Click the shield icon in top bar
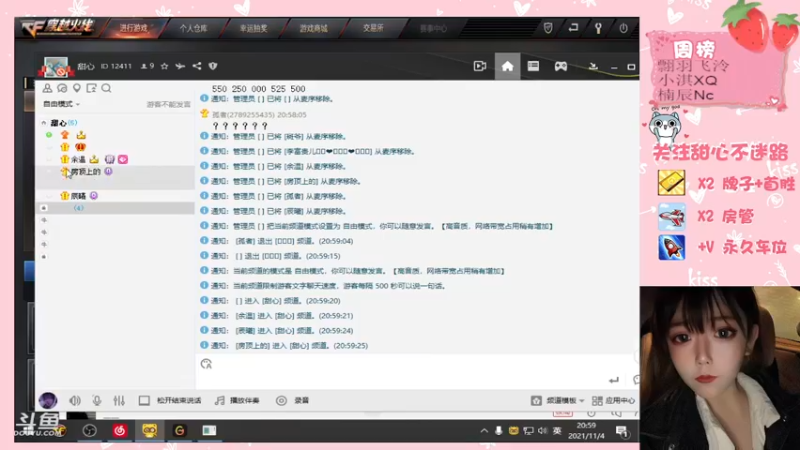 tap(548, 28)
